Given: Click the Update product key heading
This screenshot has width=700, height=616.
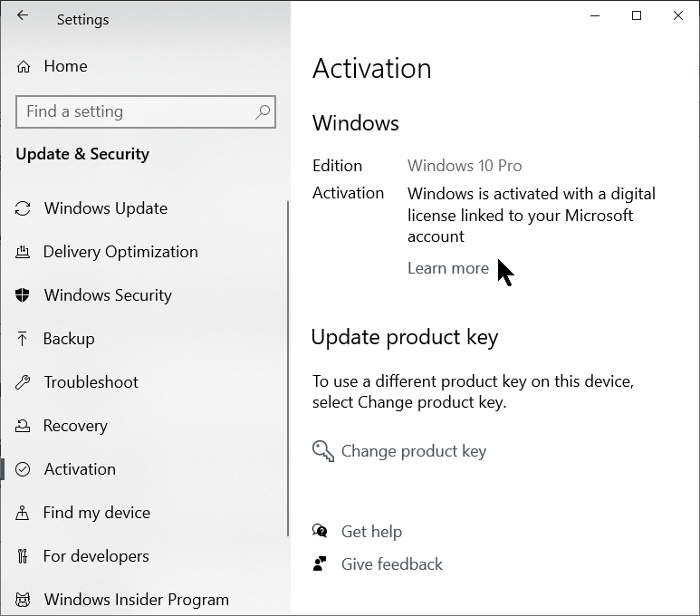Looking at the screenshot, I should [x=405, y=337].
